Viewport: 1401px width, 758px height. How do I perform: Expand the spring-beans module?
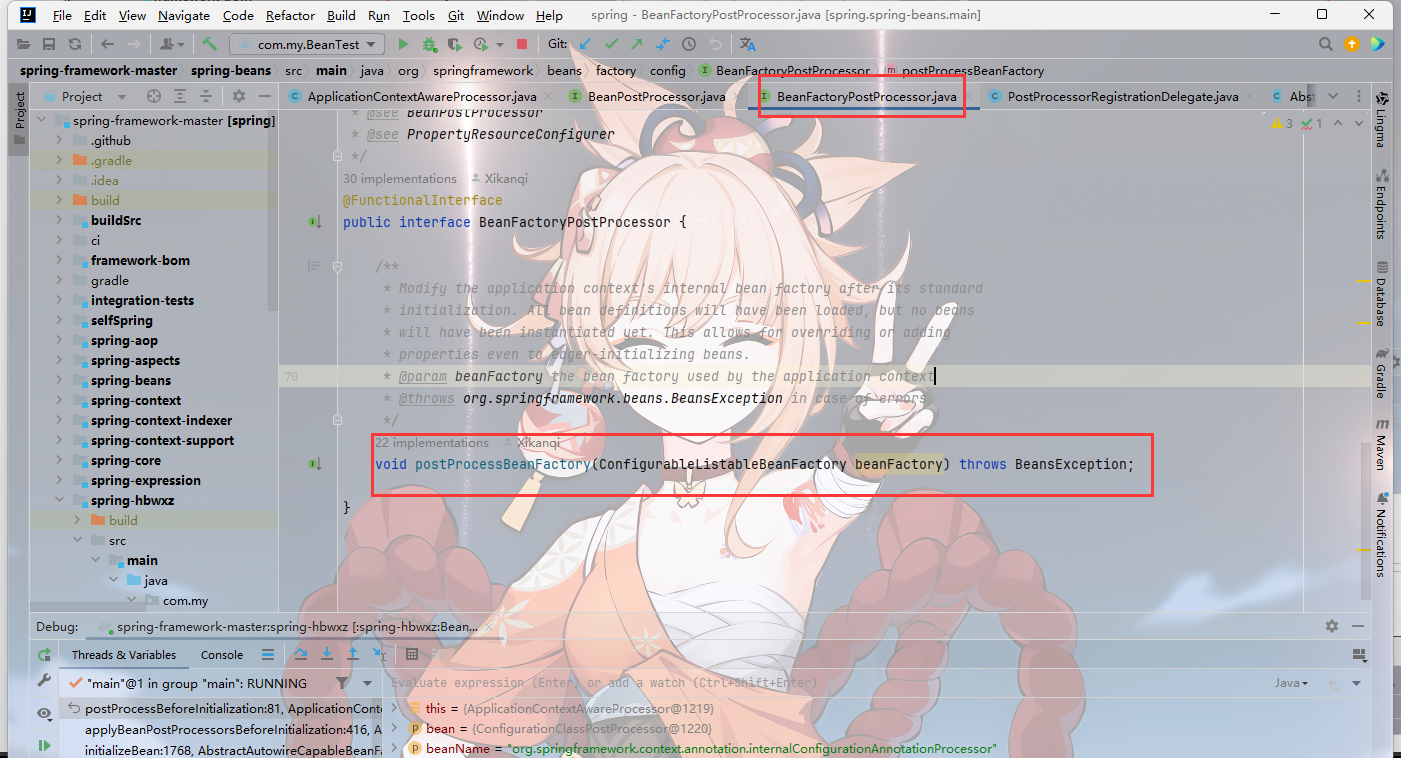[60, 380]
